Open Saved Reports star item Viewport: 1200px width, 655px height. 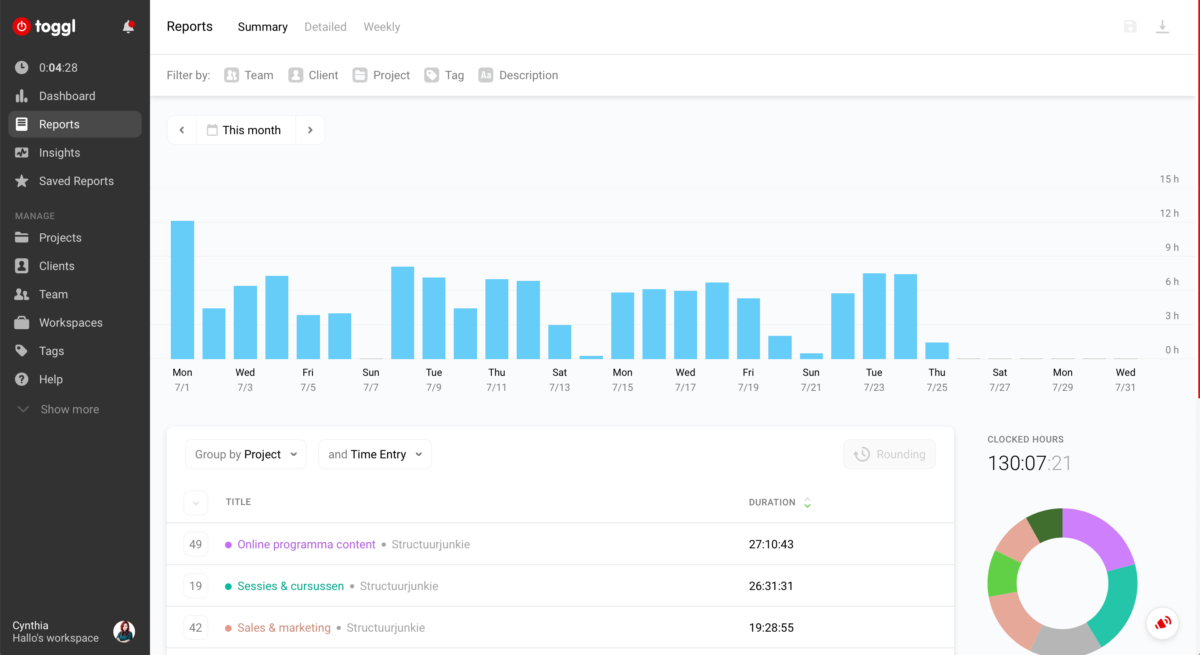(x=75, y=181)
